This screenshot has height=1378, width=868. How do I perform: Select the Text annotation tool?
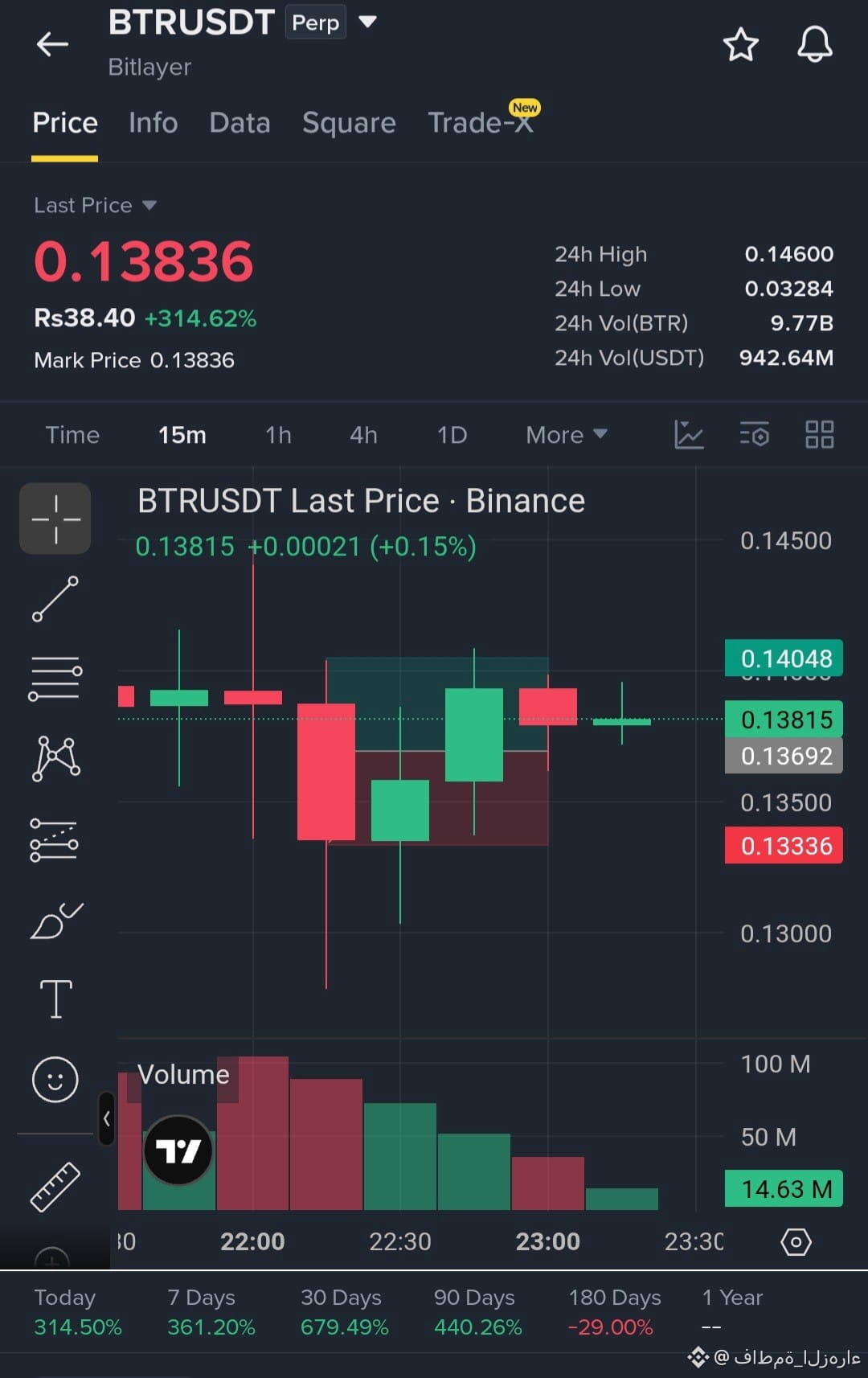(55, 999)
